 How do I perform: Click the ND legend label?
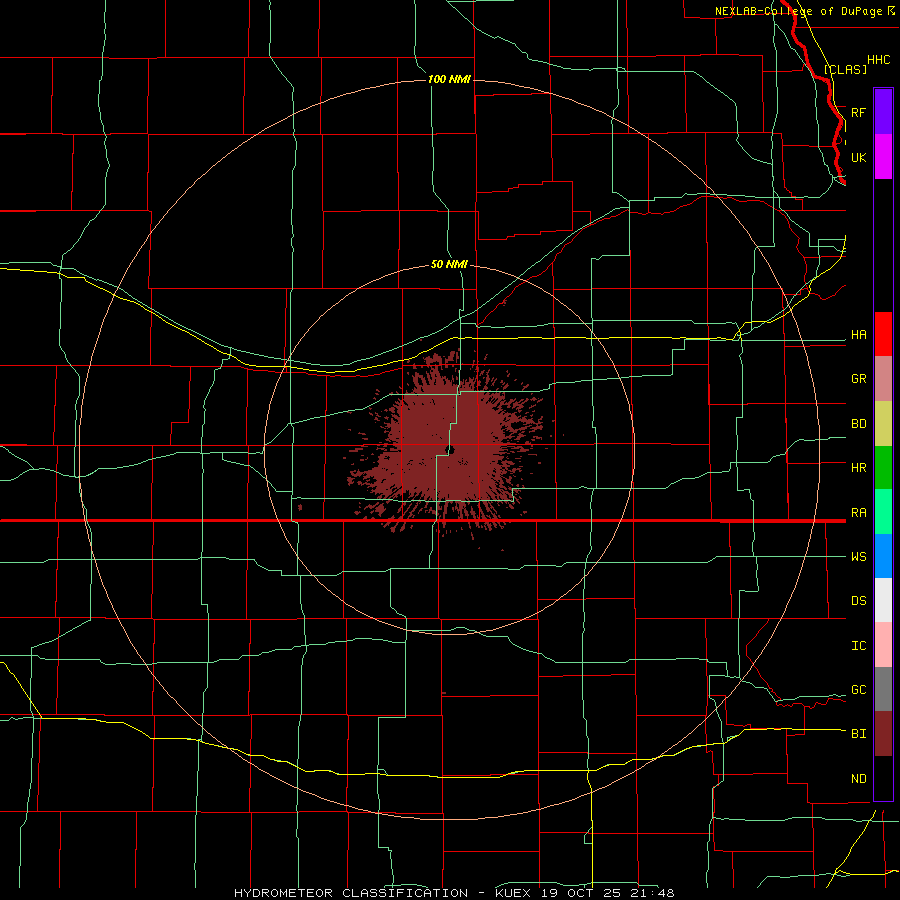858,779
